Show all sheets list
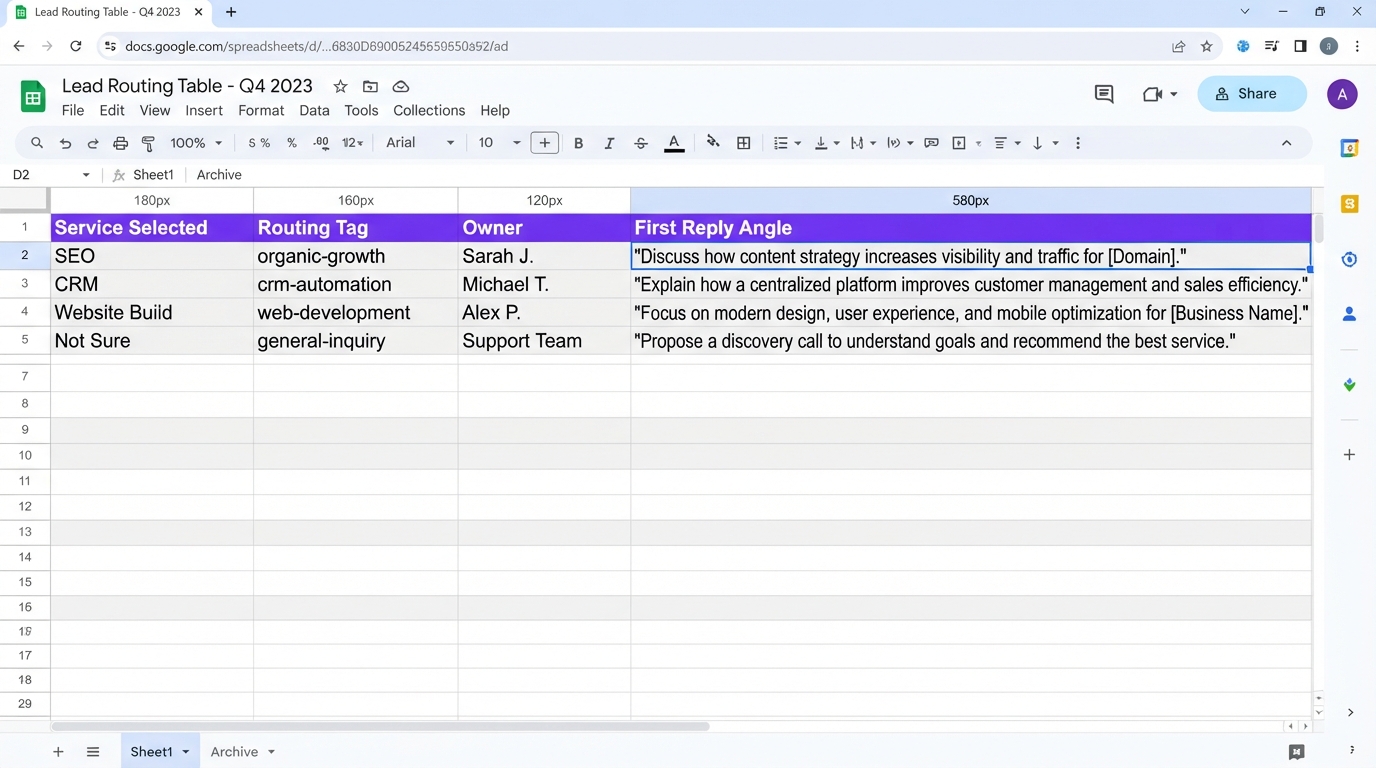Screen dimensions: 1376x768 pyautogui.click(x=93, y=752)
